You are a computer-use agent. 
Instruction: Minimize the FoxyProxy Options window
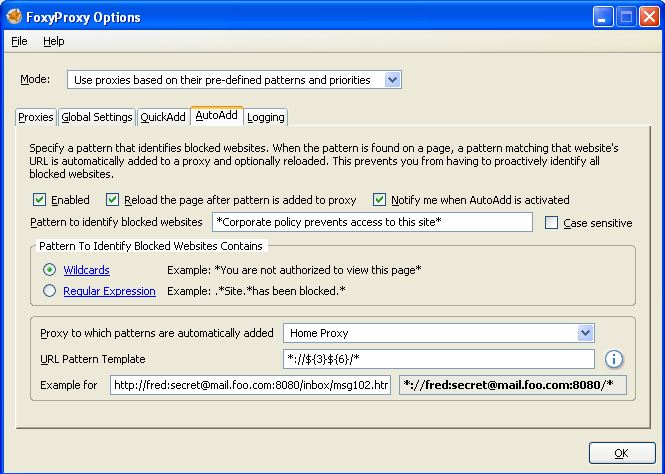click(603, 17)
